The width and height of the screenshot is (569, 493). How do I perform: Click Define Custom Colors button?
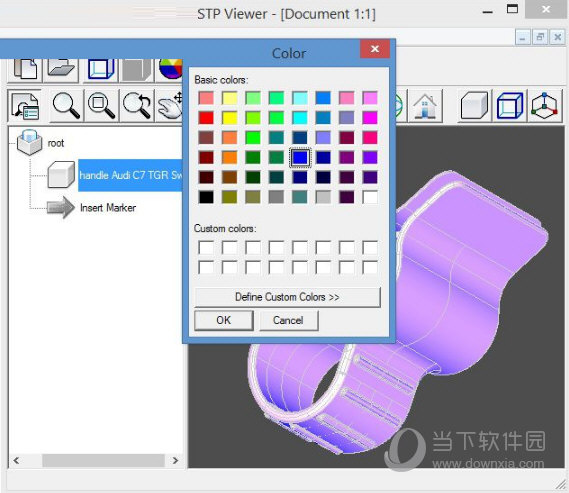[287, 297]
